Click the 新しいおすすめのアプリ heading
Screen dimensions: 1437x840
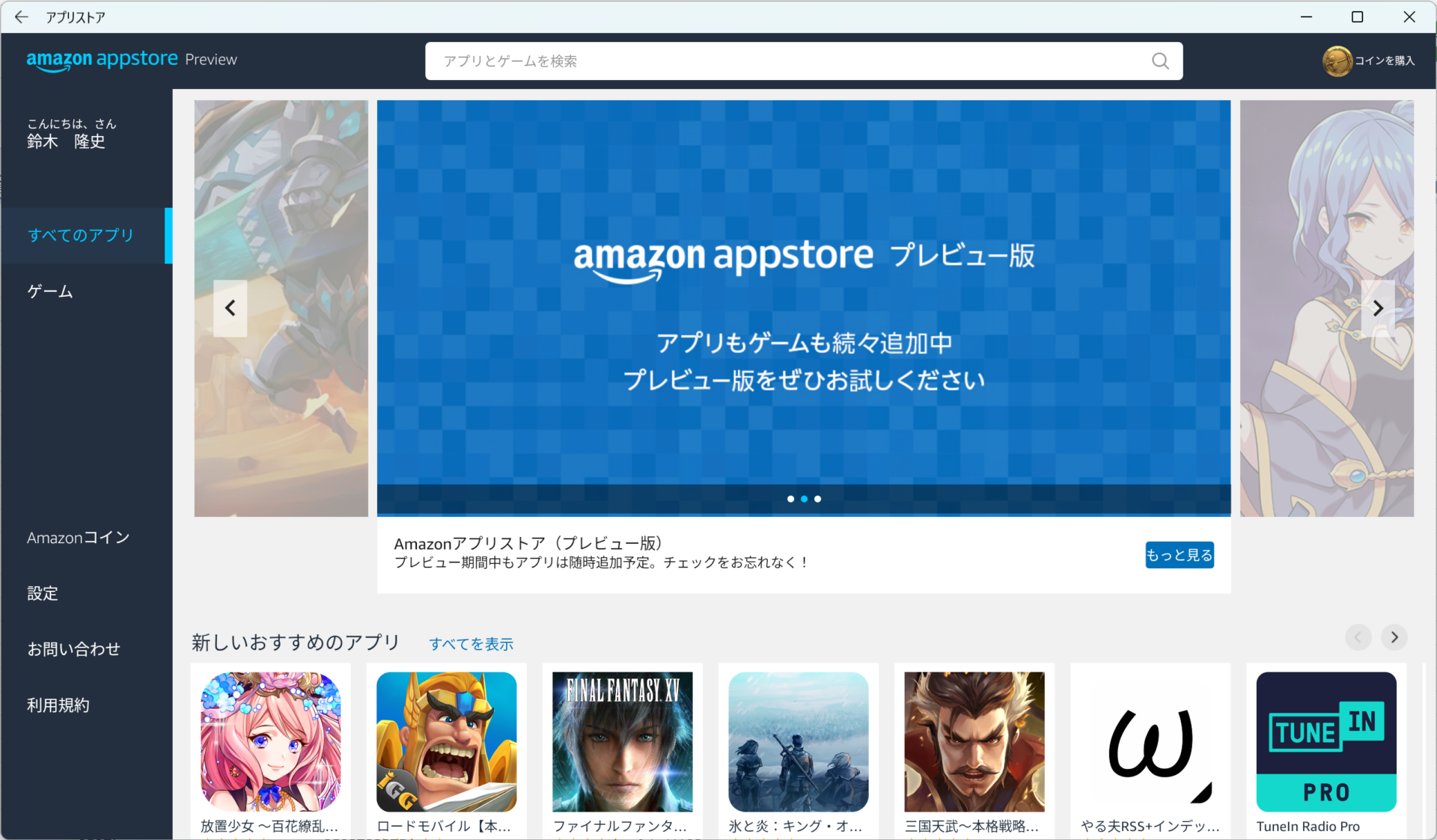pos(296,643)
